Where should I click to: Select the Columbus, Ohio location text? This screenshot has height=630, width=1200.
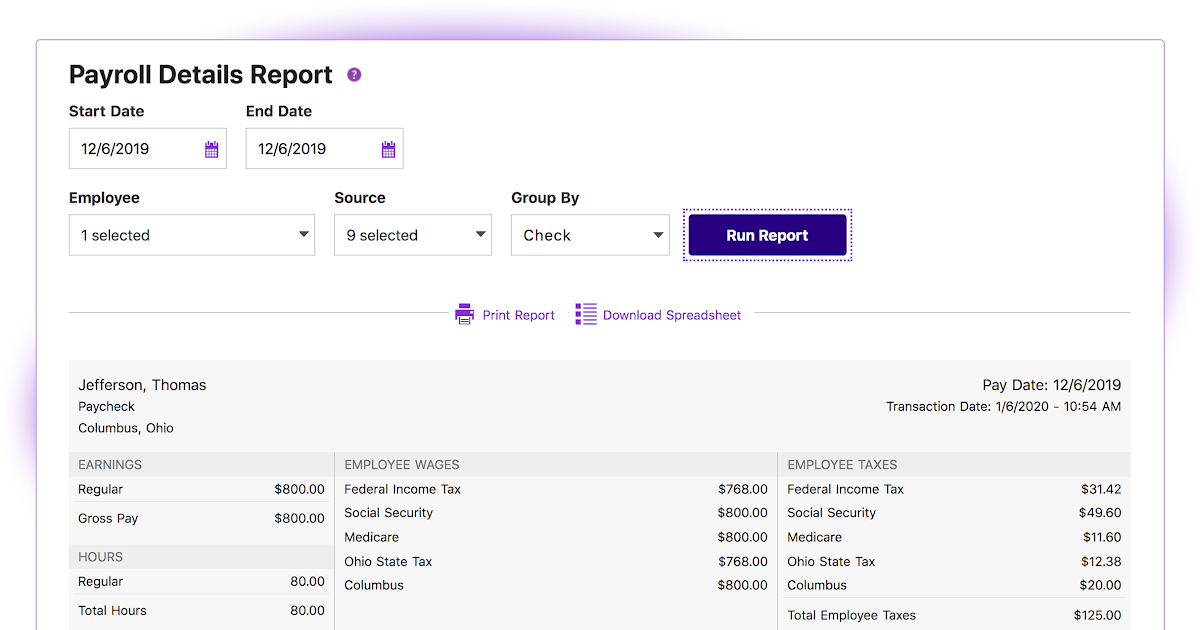coord(126,428)
